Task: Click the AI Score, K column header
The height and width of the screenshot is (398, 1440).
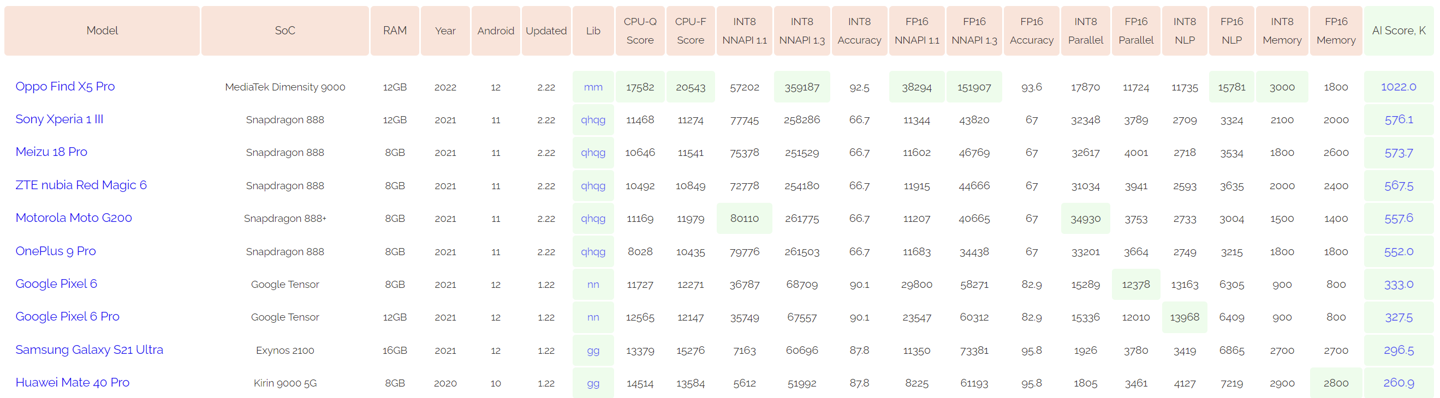Action: coord(1399,31)
